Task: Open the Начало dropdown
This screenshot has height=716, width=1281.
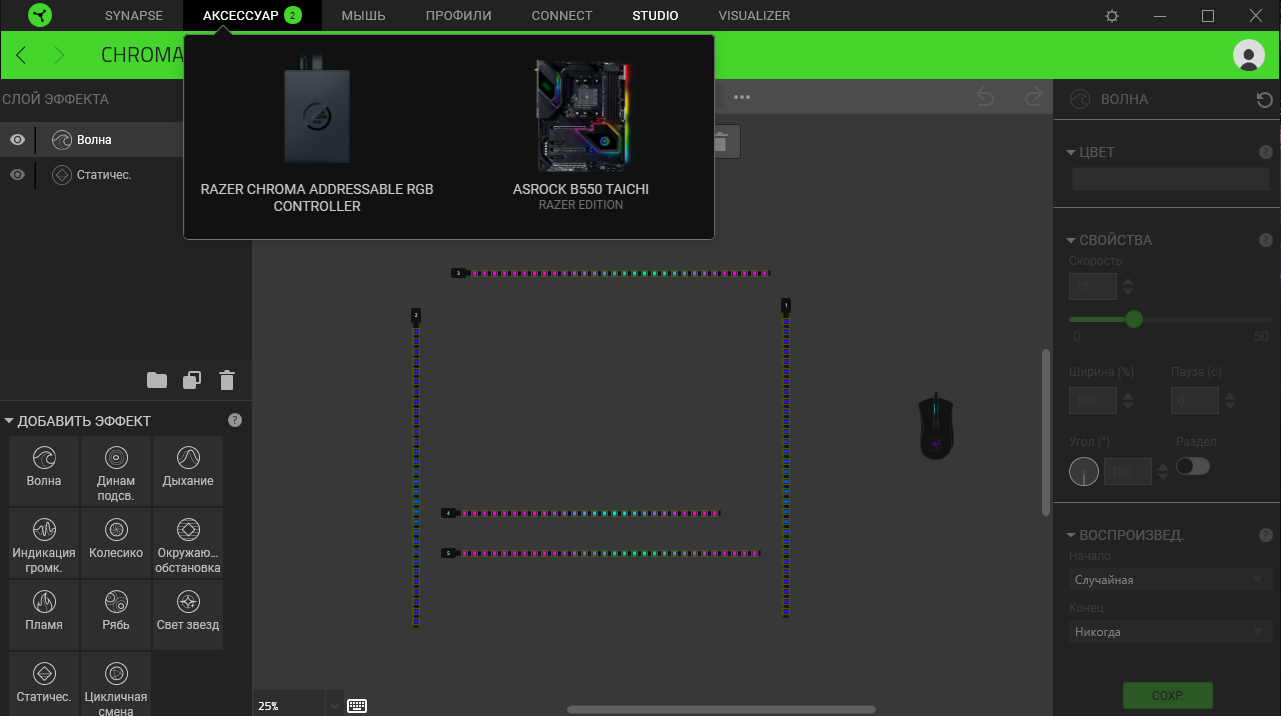Action: 1170,580
